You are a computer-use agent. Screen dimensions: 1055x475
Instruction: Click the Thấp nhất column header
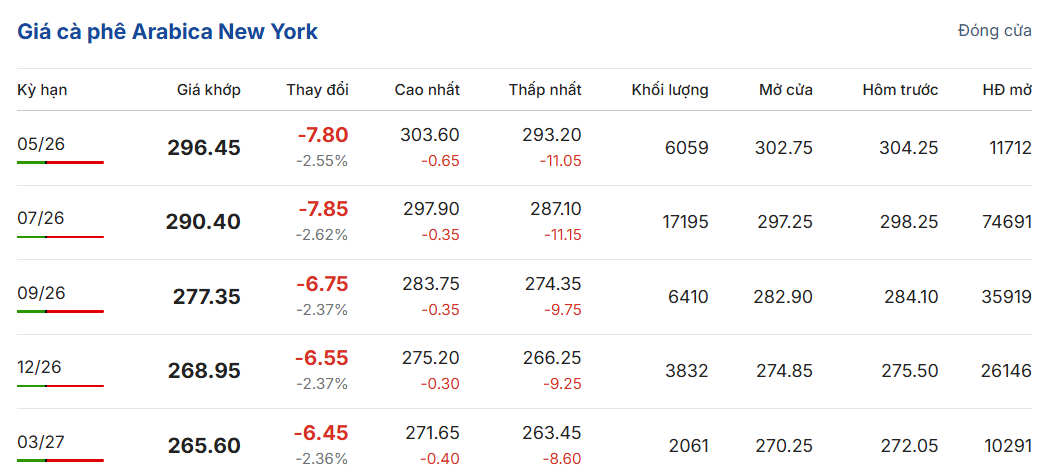point(544,90)
